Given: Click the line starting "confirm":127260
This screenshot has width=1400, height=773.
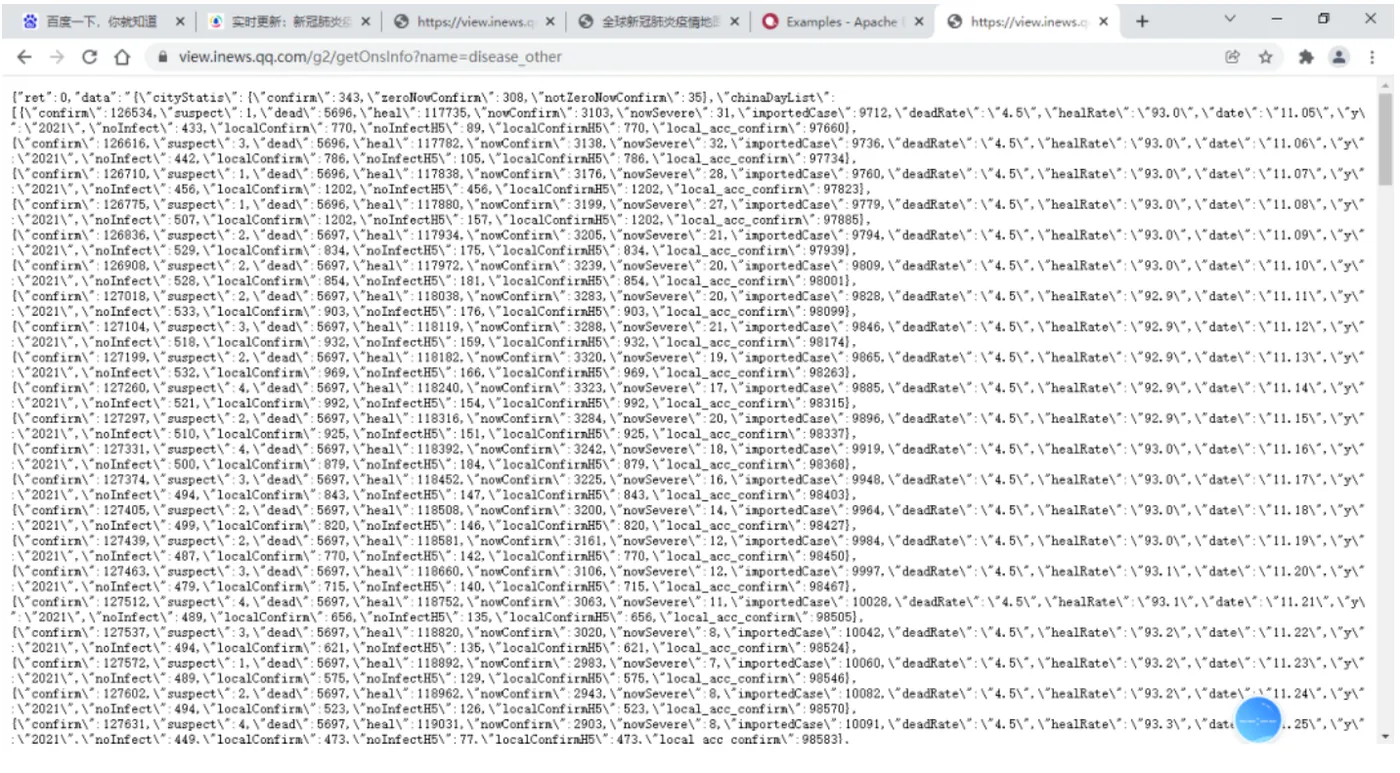Looking at the screenshot, I should pyautogui.click(x=688, y=387).
